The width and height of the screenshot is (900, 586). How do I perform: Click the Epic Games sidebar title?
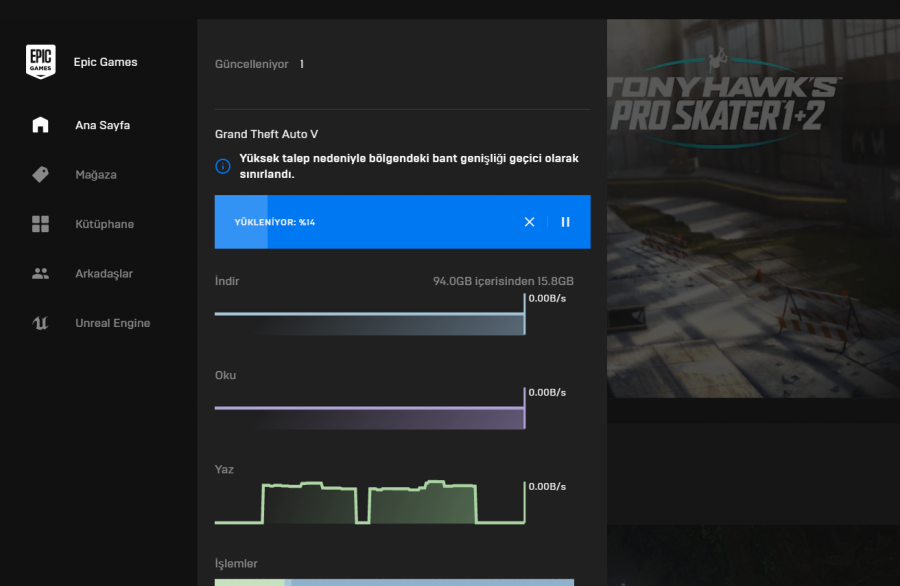(x=106, y=62)
